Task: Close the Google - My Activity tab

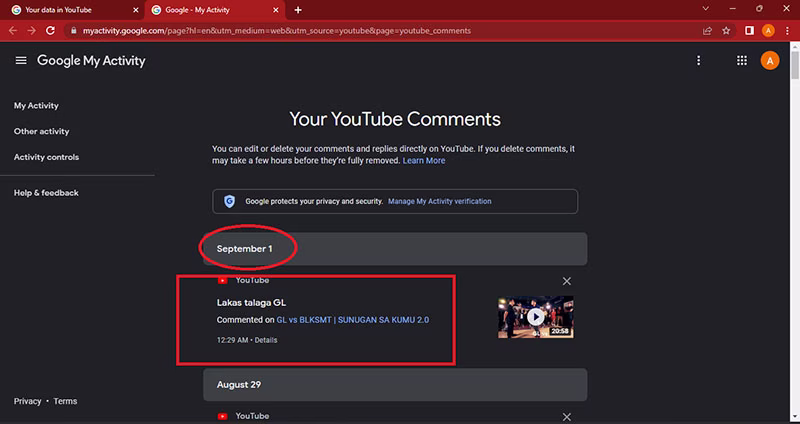Action: 276,10
